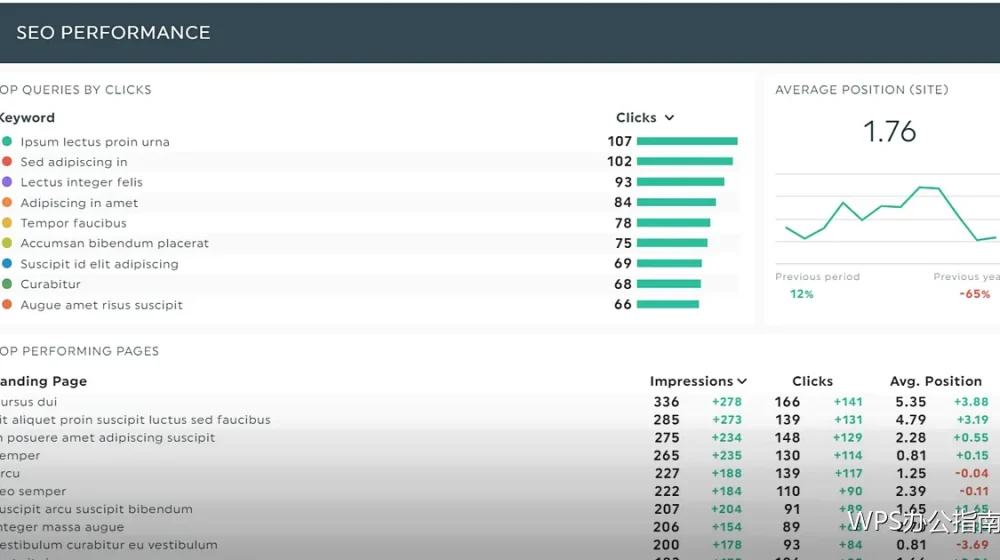Click the Previous year -65% value

point(975,294)
